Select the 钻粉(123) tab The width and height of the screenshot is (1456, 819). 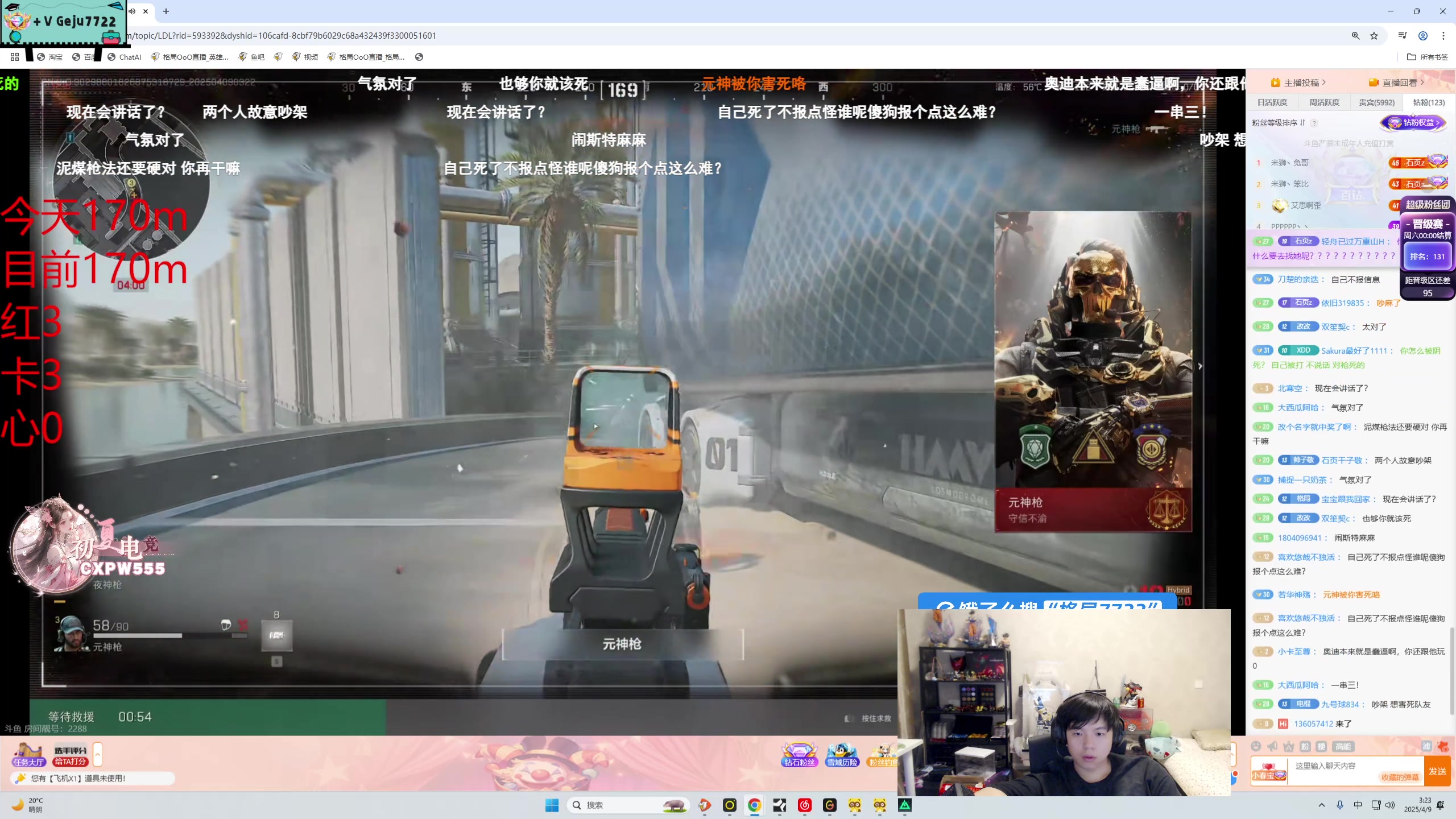1429,102
